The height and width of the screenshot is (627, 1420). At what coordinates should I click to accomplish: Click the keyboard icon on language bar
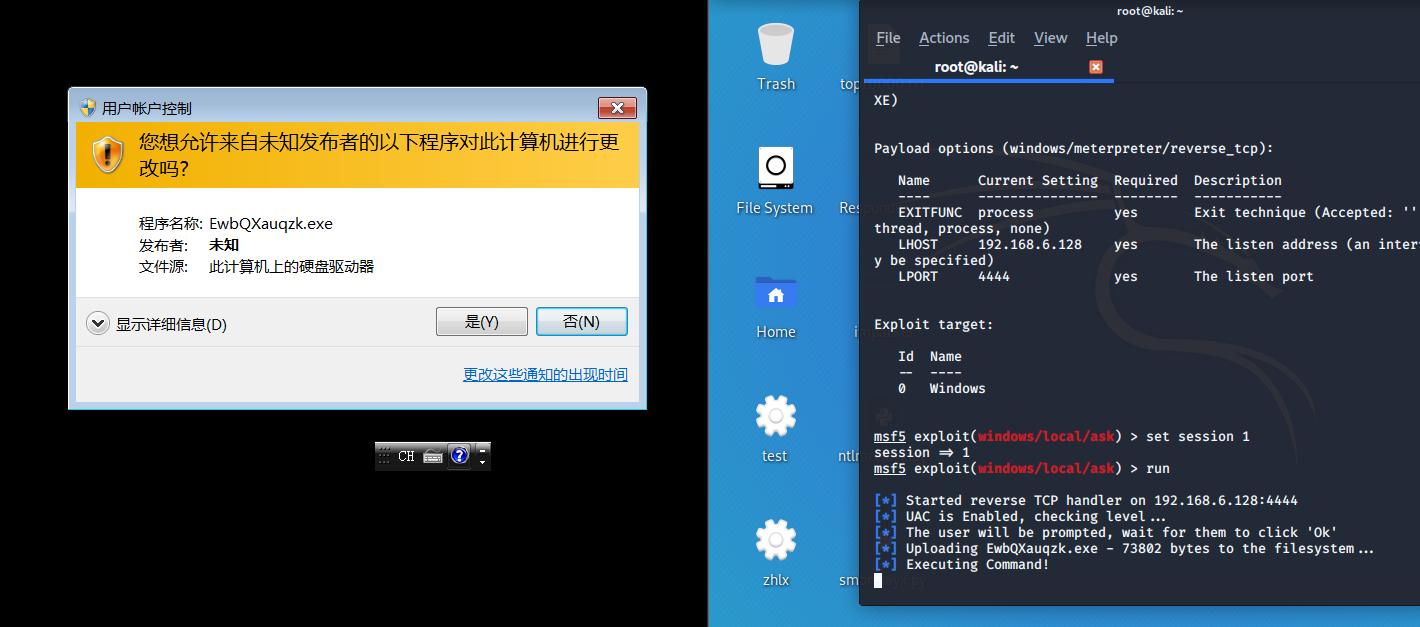433,456
